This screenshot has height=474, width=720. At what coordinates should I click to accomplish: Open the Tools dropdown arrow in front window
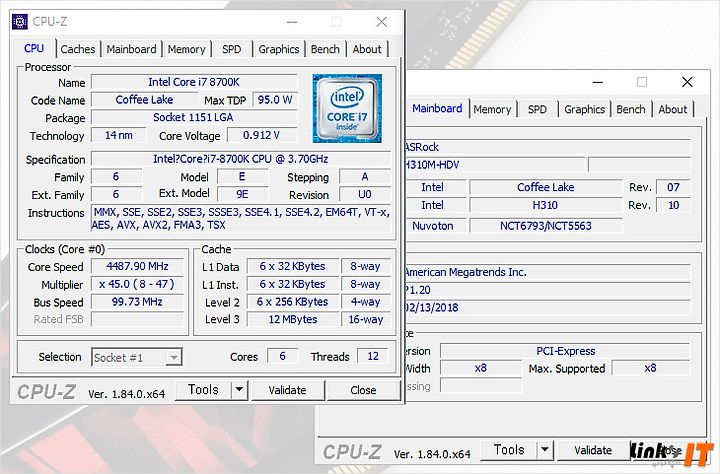click(239, 390)
